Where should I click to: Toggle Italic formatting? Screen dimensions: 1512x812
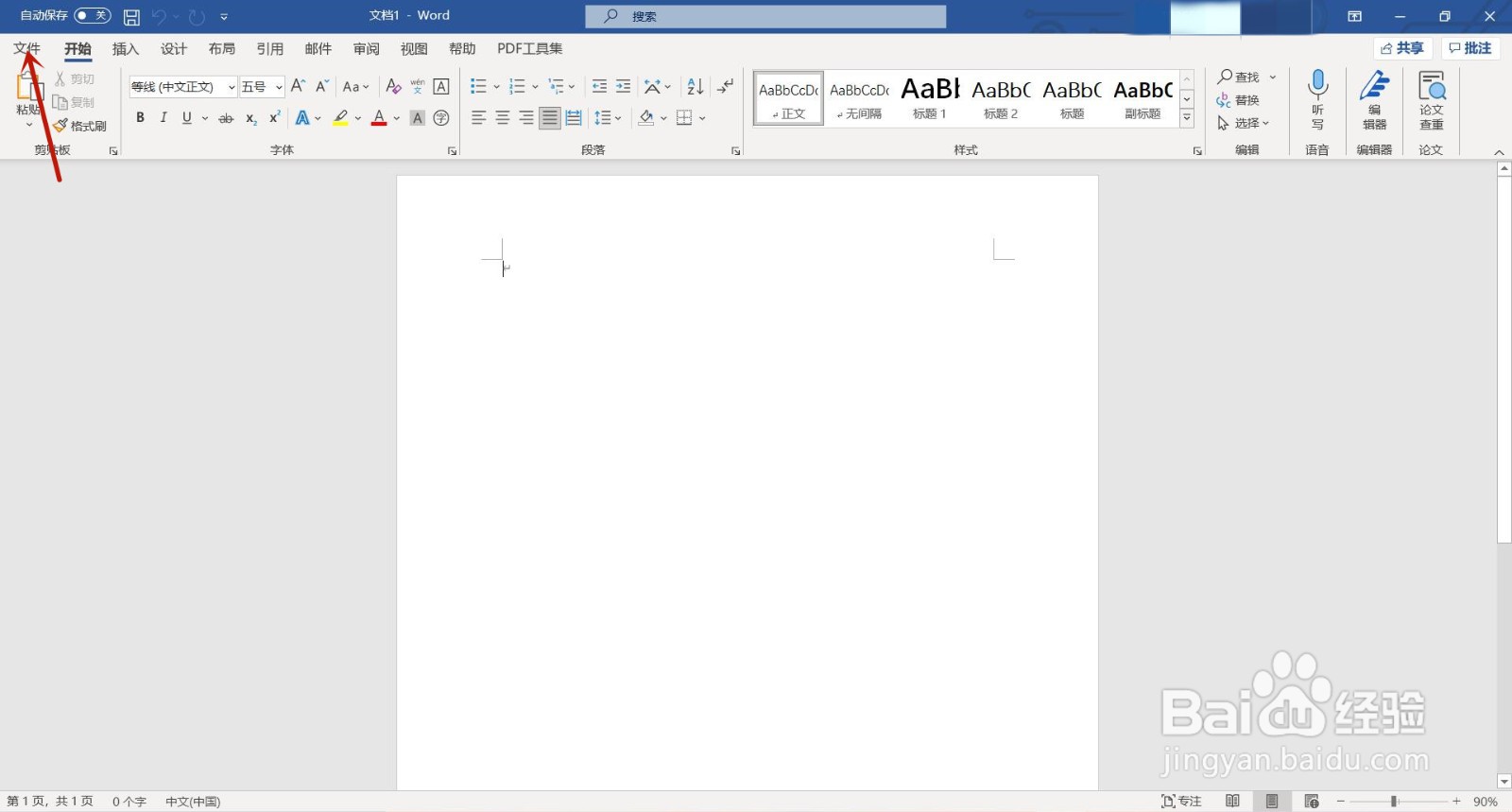pos(163,118)
